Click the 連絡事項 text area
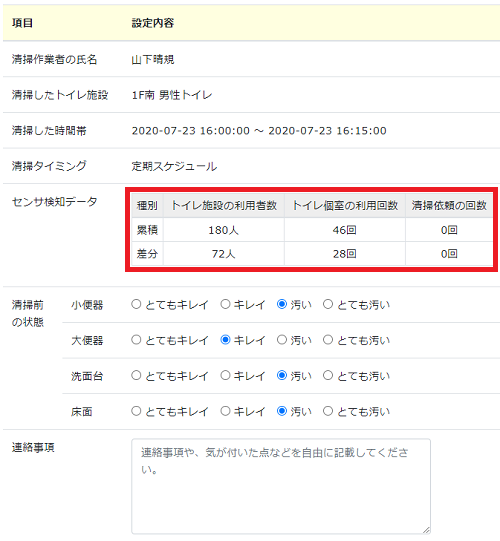500x541 pixels. click(281, 486)
